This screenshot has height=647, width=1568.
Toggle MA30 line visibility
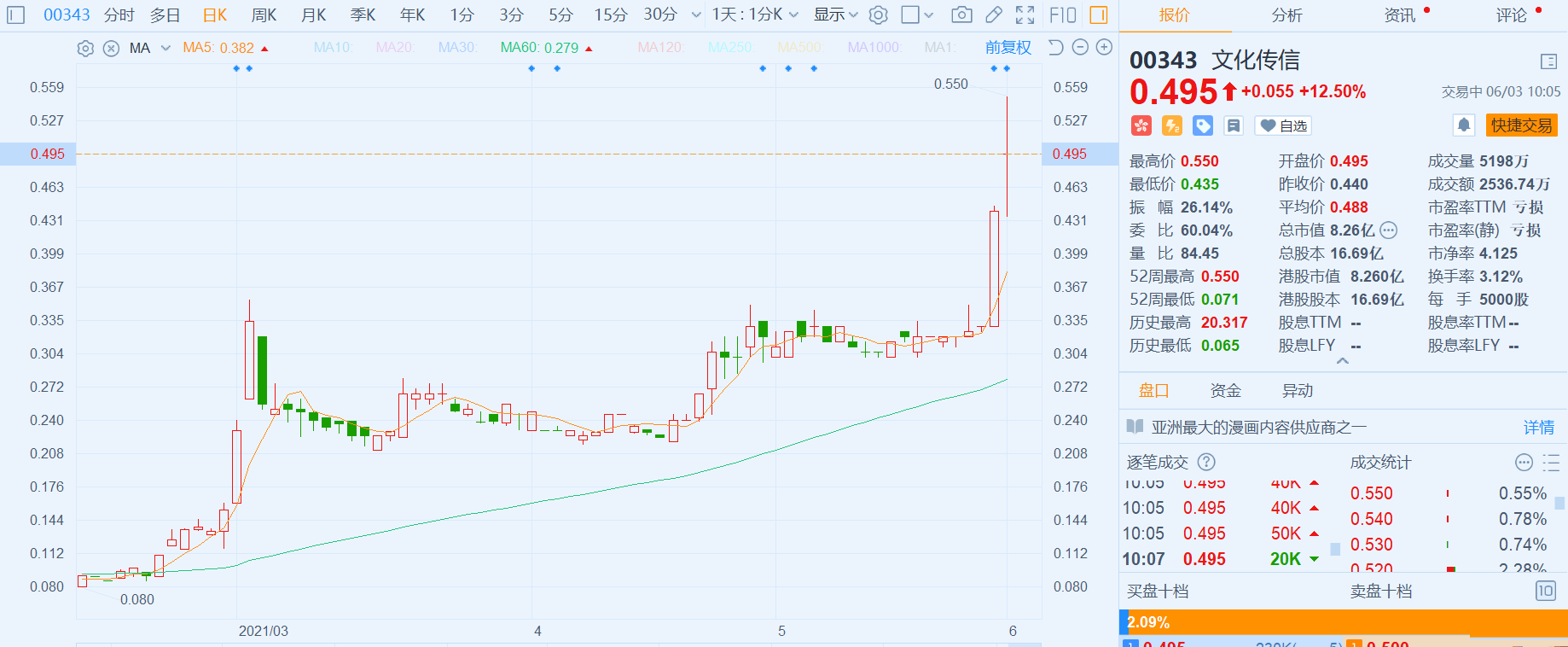456,48
